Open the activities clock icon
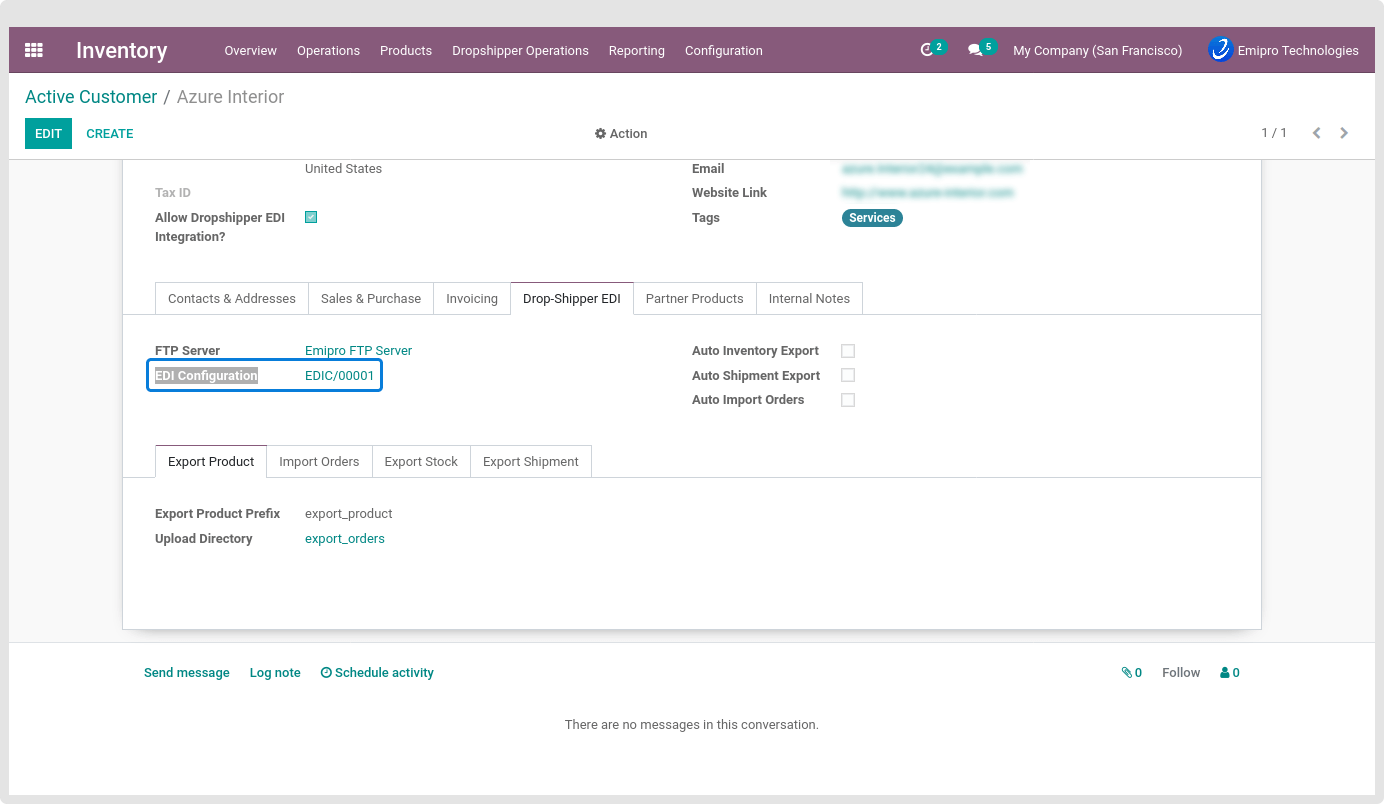Viewport: 1384px width, 804px height. [x=928, y=50]
